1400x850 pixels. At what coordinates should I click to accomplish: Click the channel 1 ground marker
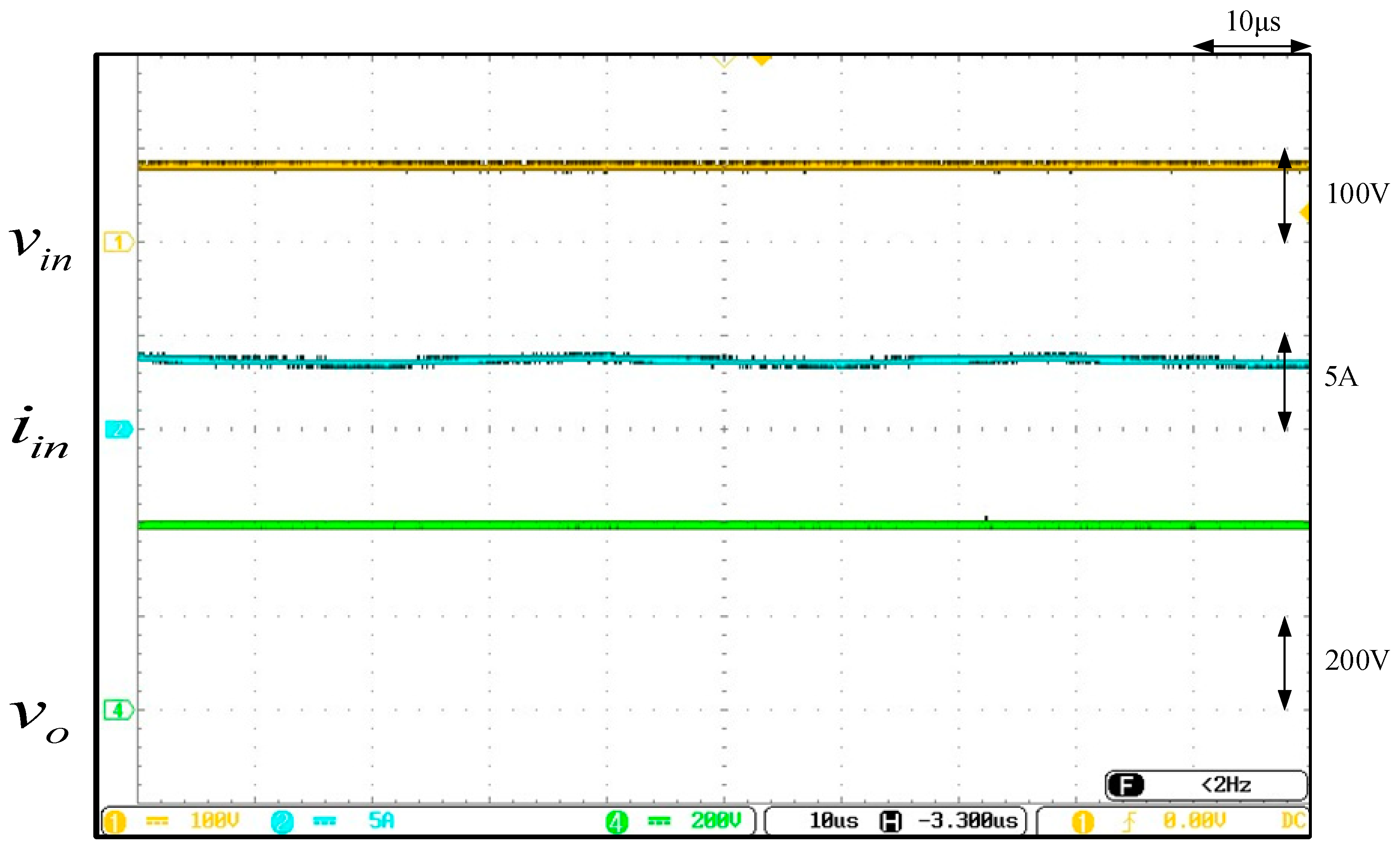[118, 242]
